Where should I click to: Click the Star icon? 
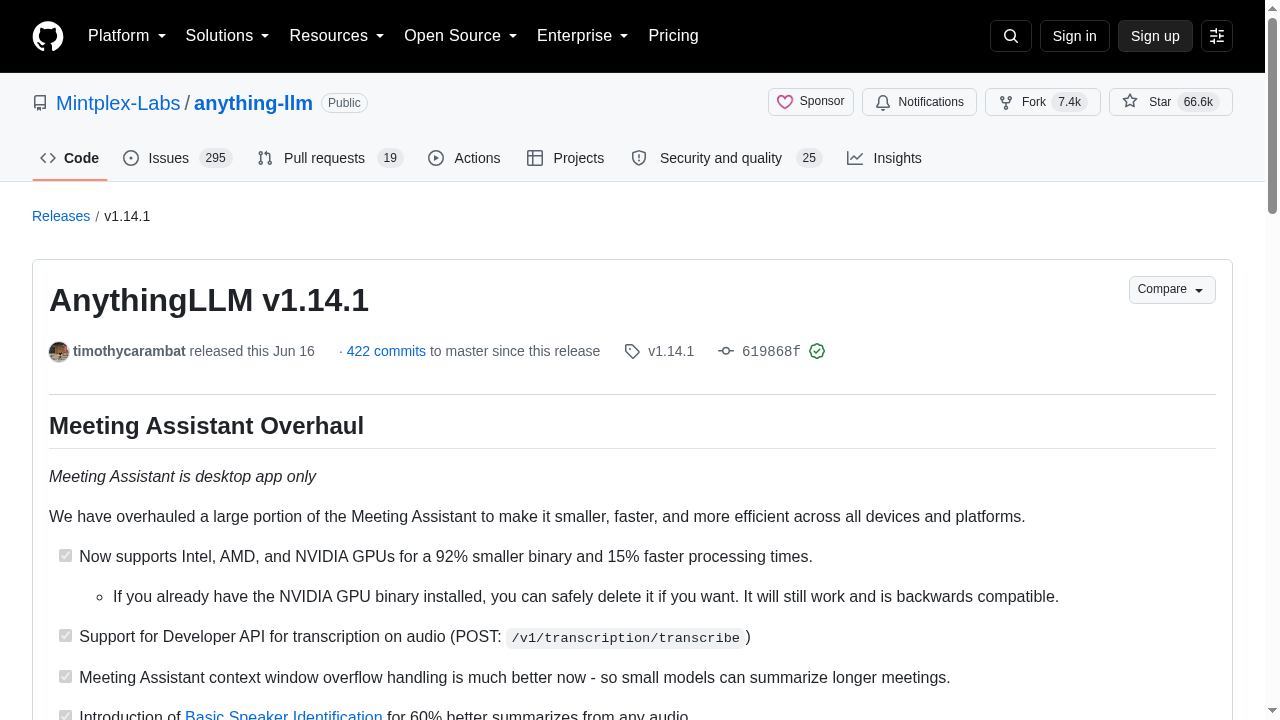pos(1130,102)
